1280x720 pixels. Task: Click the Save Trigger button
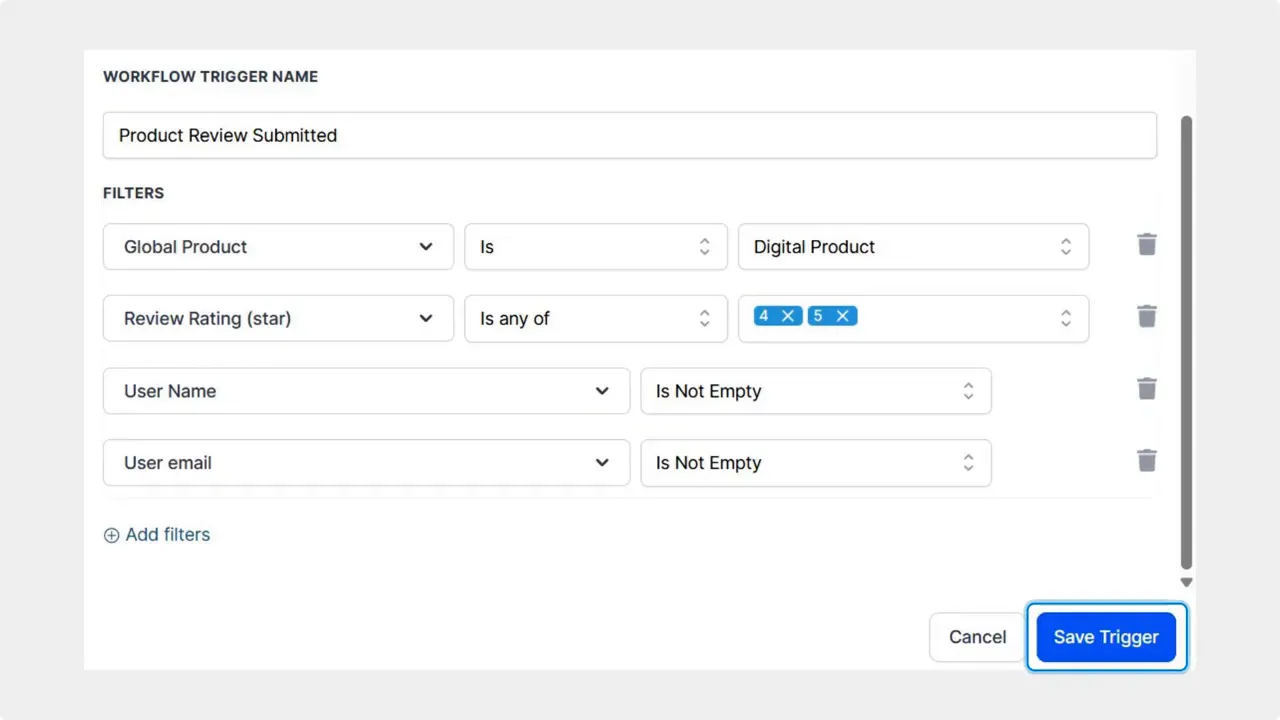point(1106,637)
